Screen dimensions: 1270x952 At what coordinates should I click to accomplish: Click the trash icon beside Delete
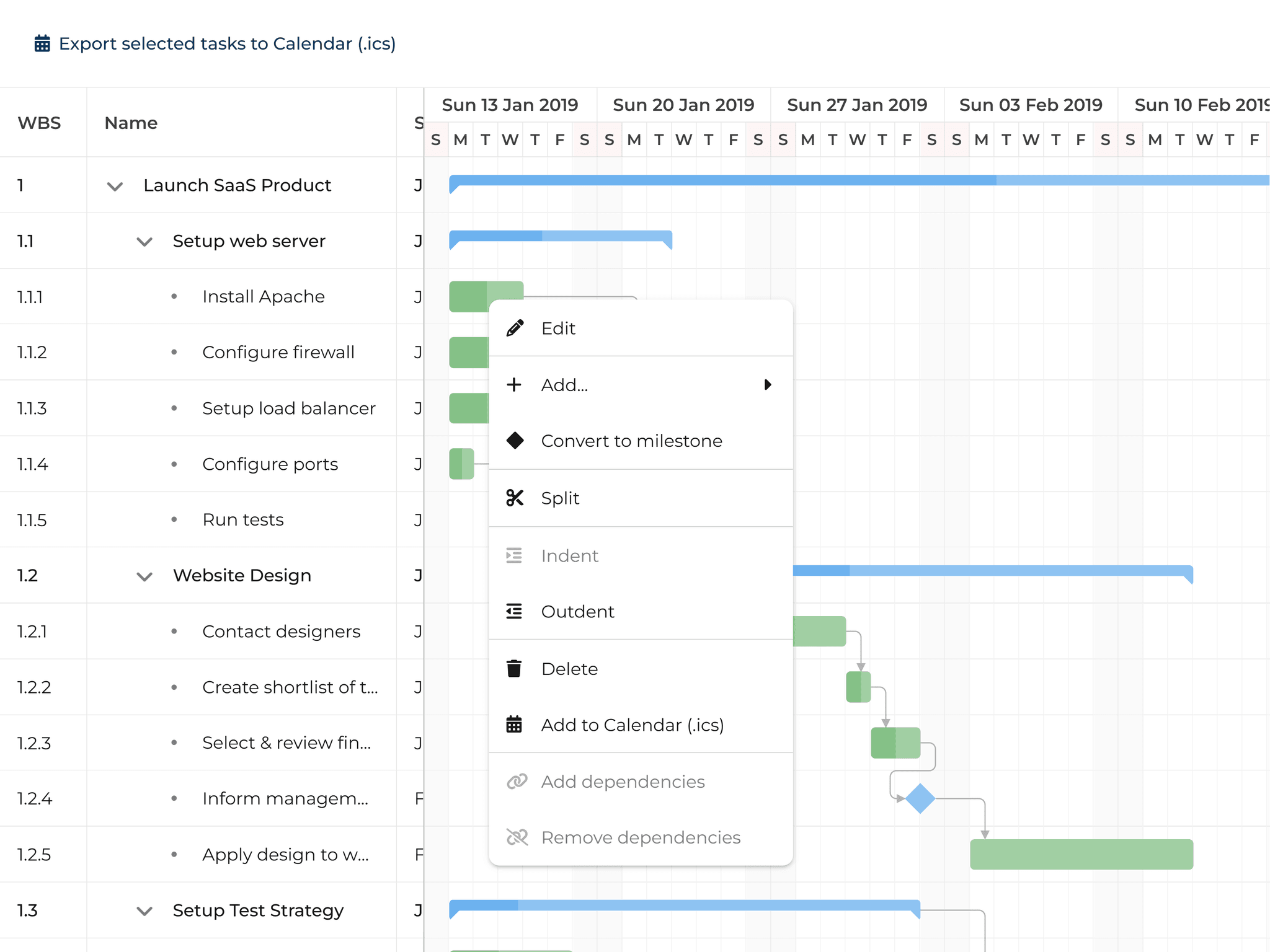513,668
